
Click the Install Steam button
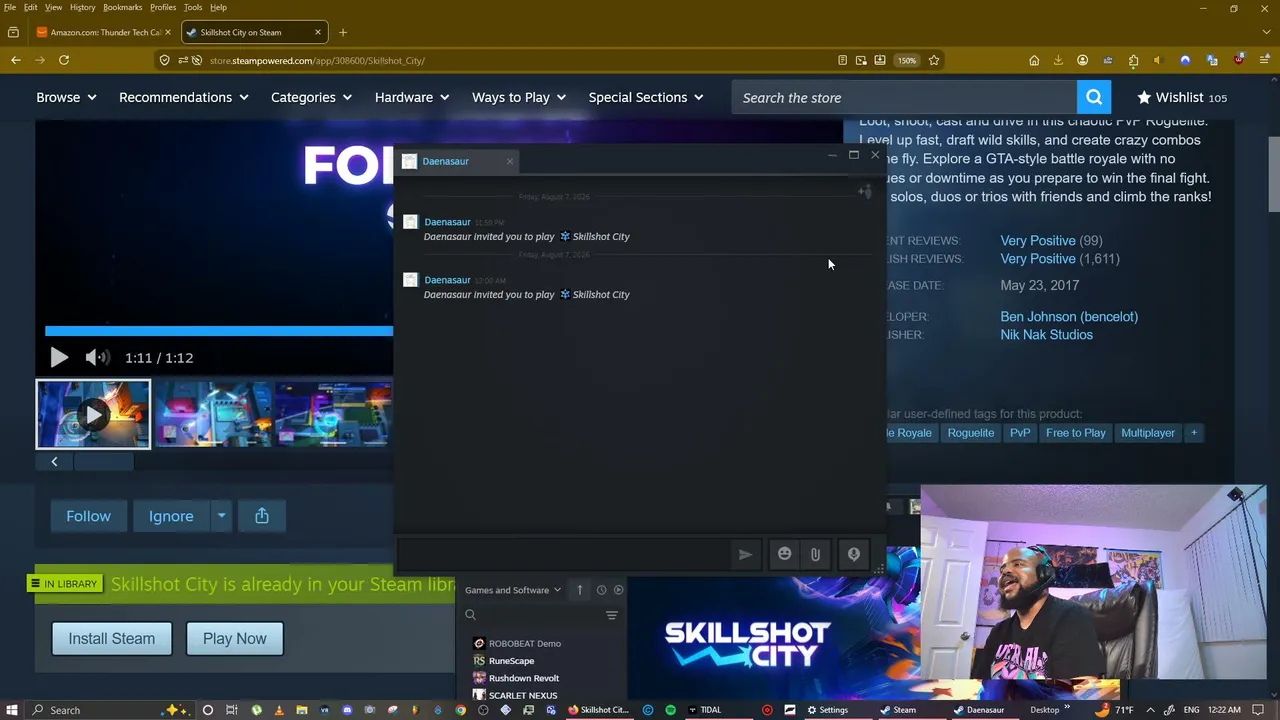(111, 638)
